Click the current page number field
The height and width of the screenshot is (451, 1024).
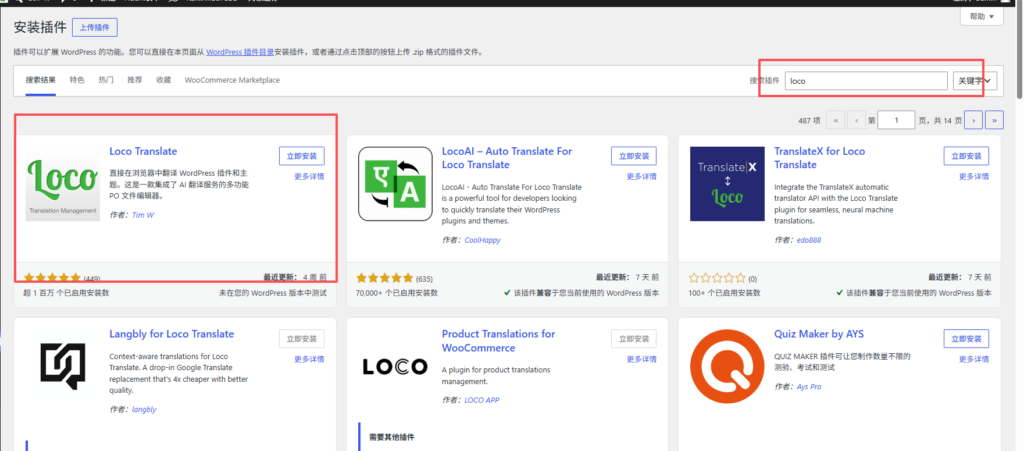point(896,120)
